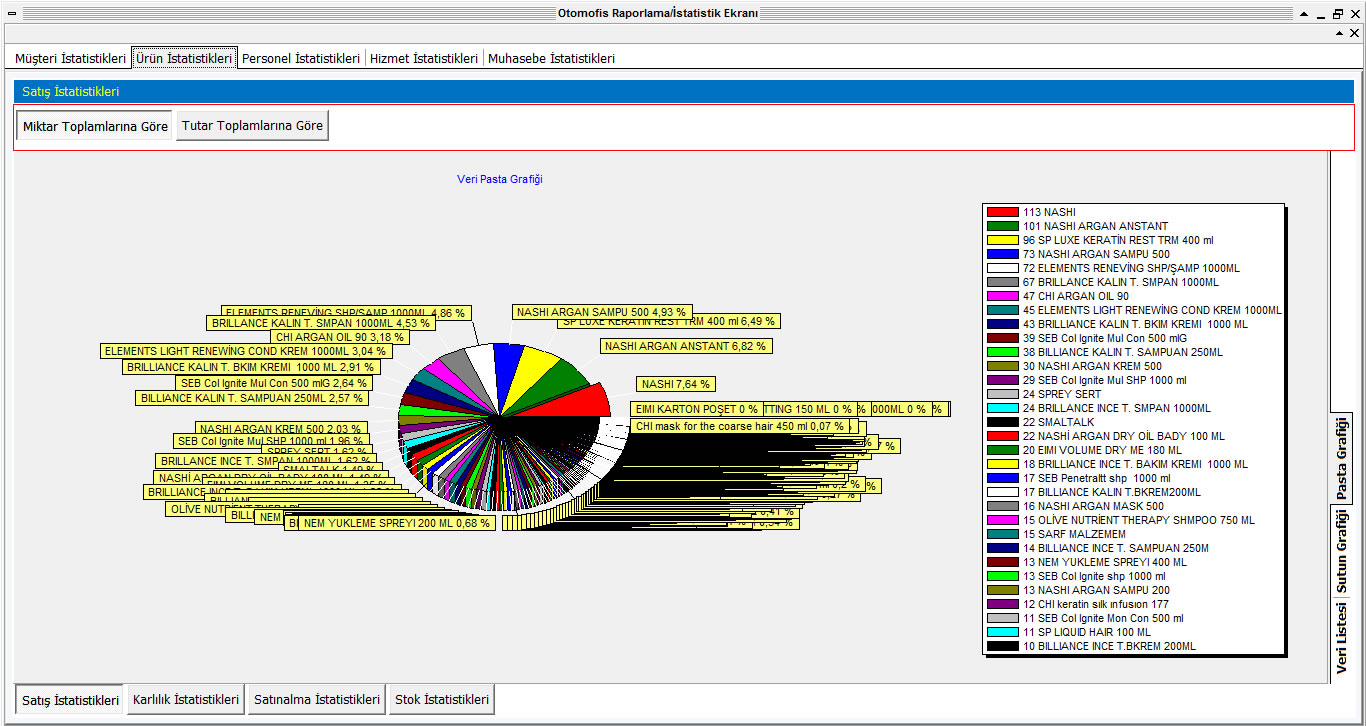Click ELEMENTS RENEVİNG SHP/ŞAMP 1000ML 4,86 % label
This screenshot has height=726, width=1366.
[x=345, y=312]
